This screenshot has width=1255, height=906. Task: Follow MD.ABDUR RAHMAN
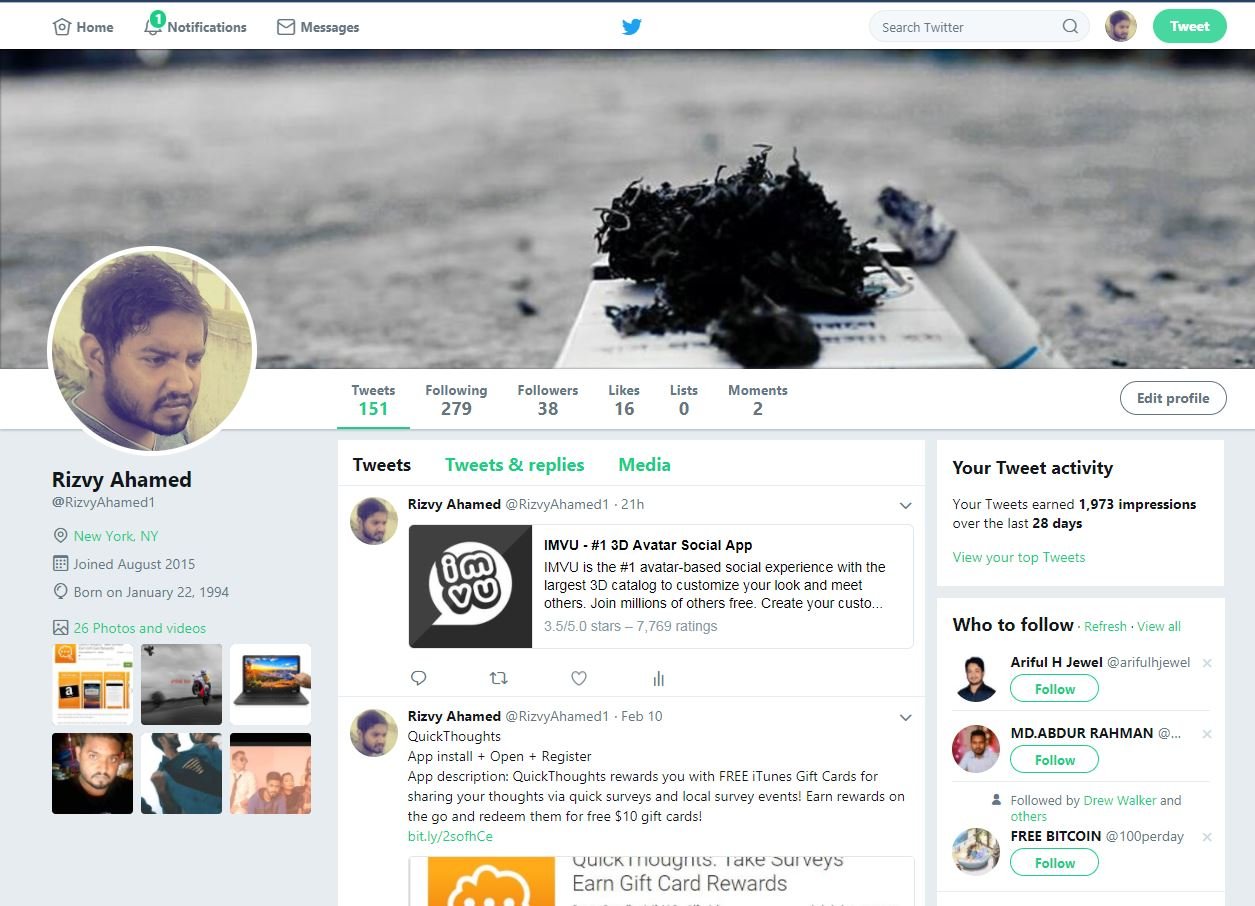1054,760
